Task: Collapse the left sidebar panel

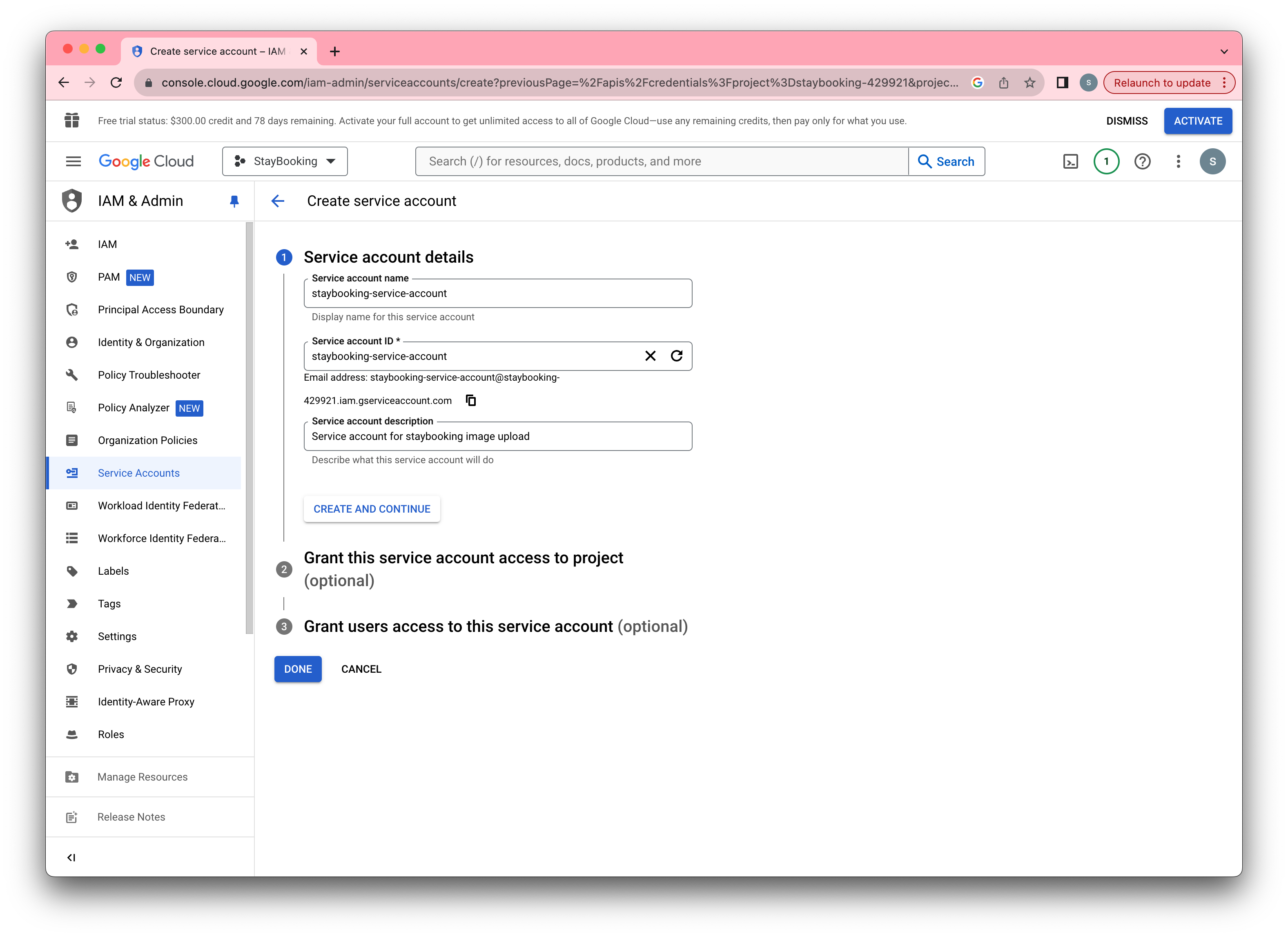Action: (71, 857)
